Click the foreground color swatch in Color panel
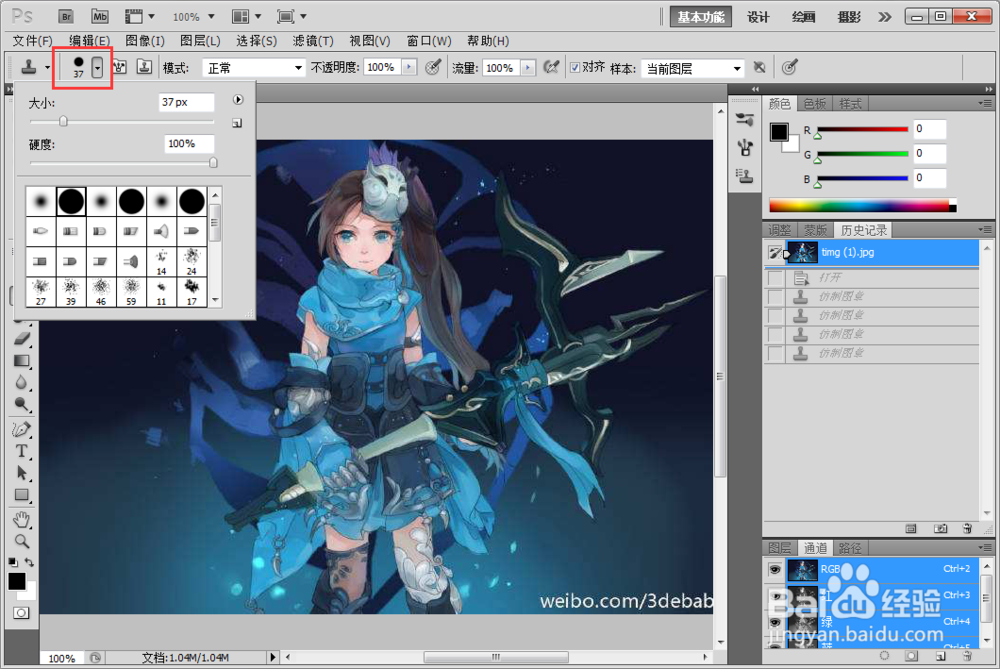Viewport: 1000px width, 669px height. click(779, 132)
